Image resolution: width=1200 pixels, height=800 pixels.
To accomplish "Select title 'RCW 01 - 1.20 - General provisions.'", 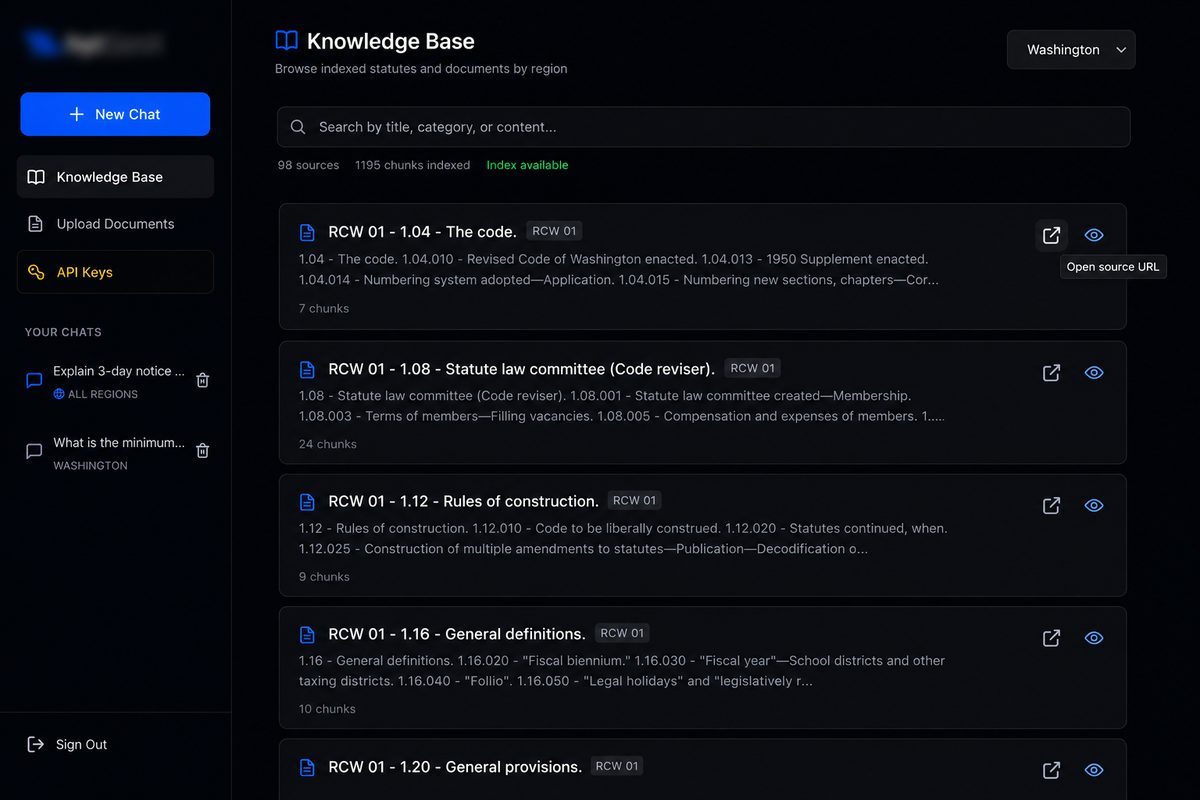I will coord(455,767).
